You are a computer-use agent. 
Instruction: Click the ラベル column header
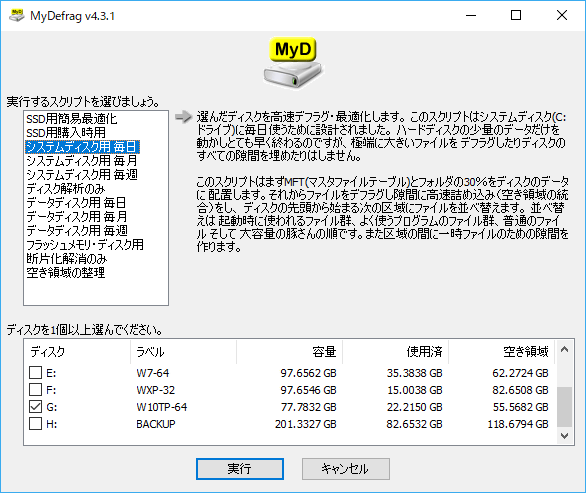pos(183,352)
